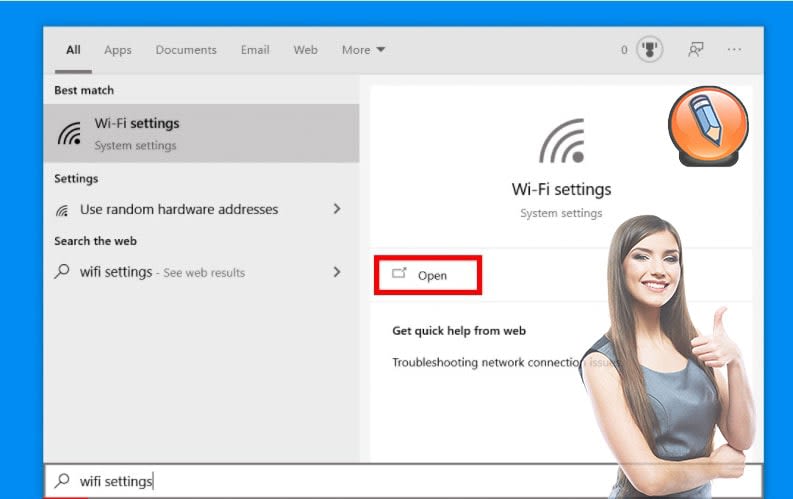Screen dimensions: 793x499
Task: Click the Wi-Fi settings title in preview pane
Action: pyautogui.click(x=561, y=190)
